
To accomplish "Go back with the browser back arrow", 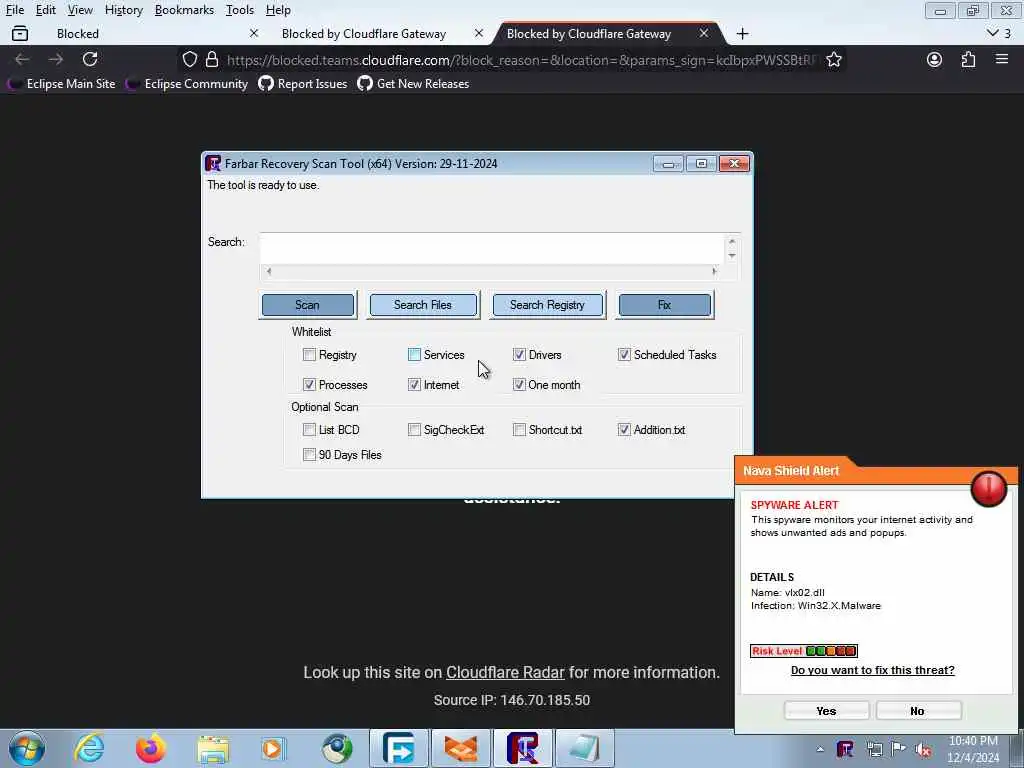I will point(22,59).
